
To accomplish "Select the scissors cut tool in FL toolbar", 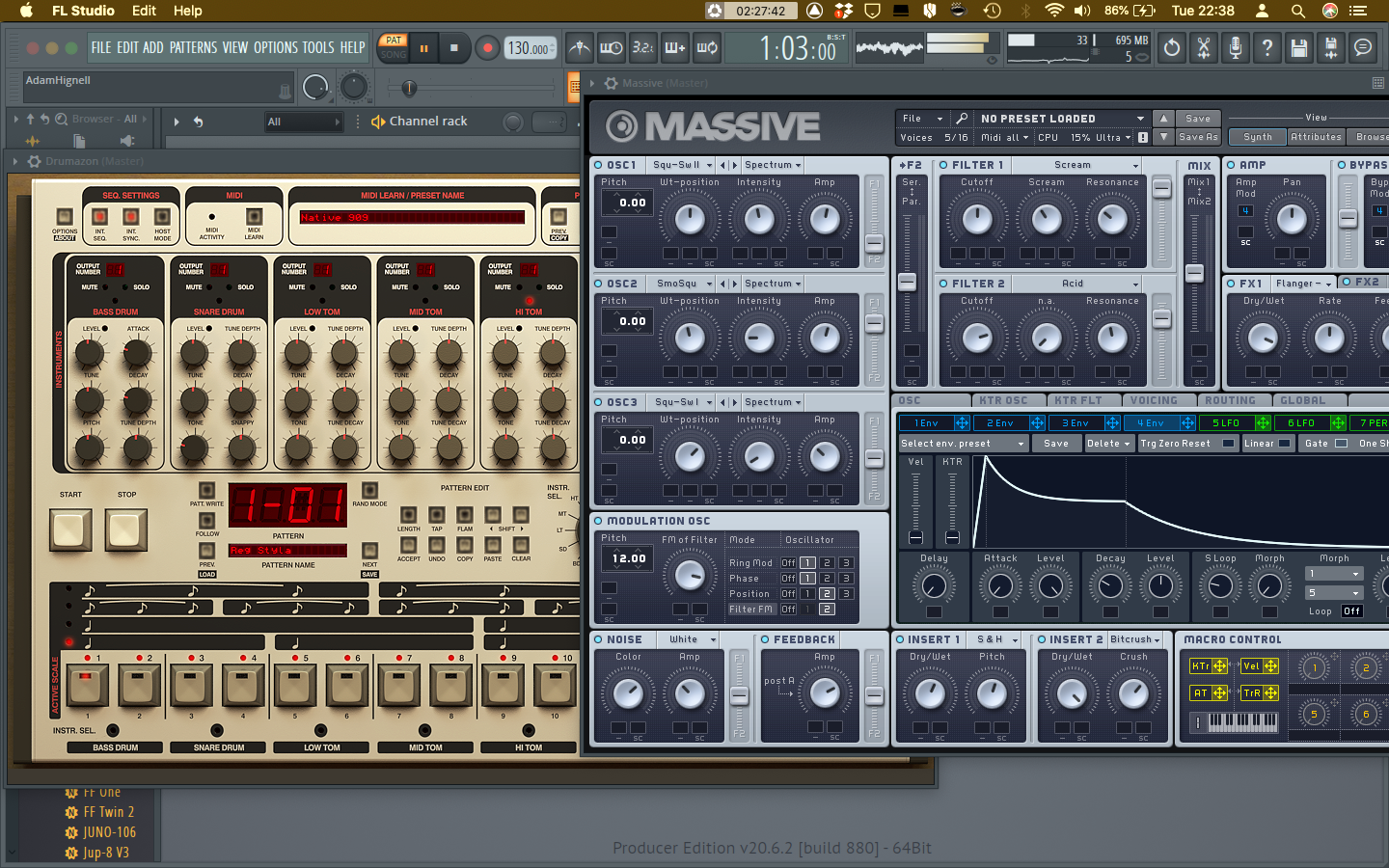I will (x=1203, y=47).
